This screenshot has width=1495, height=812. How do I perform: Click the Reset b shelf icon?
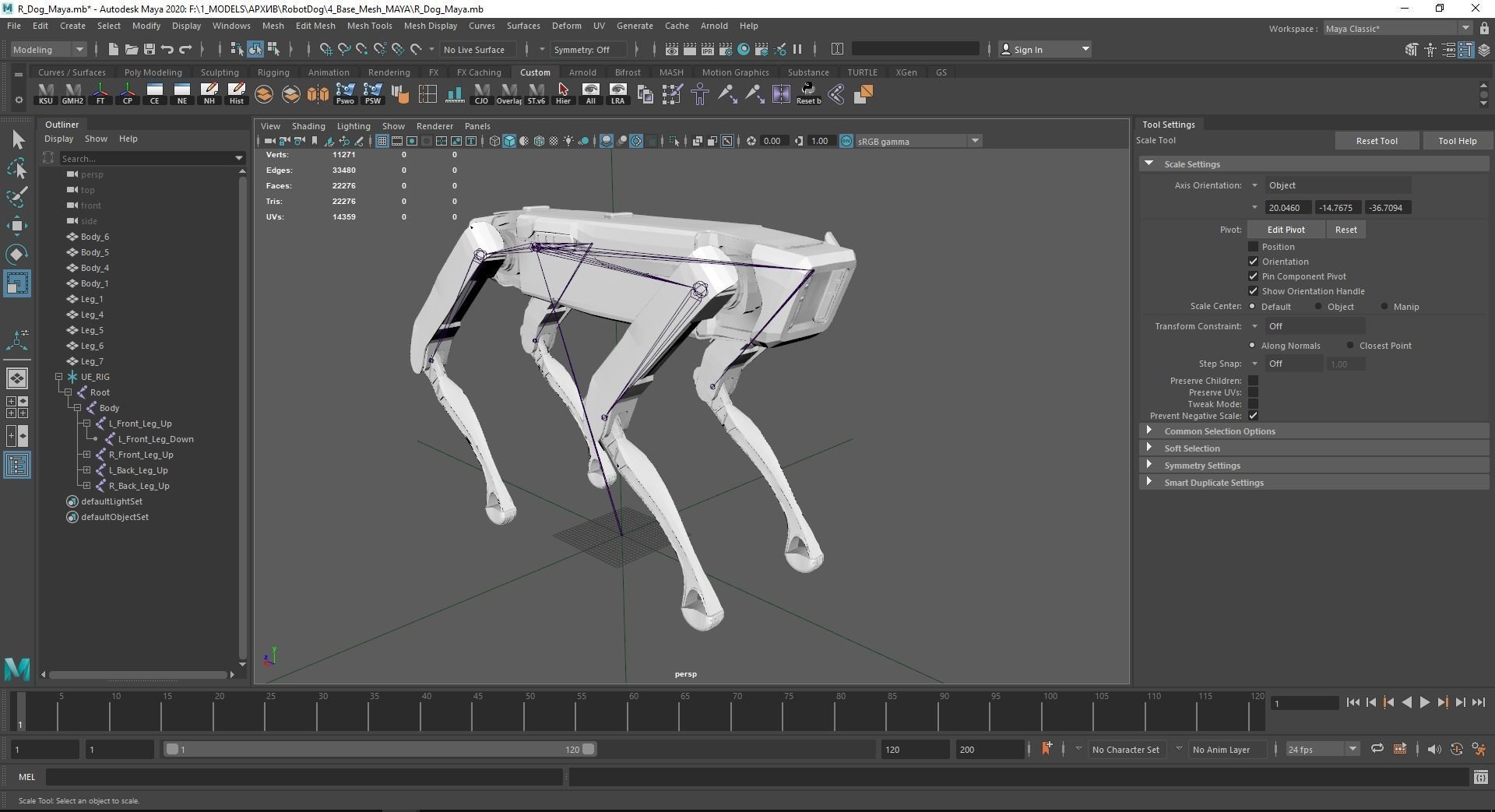(808, 94)
